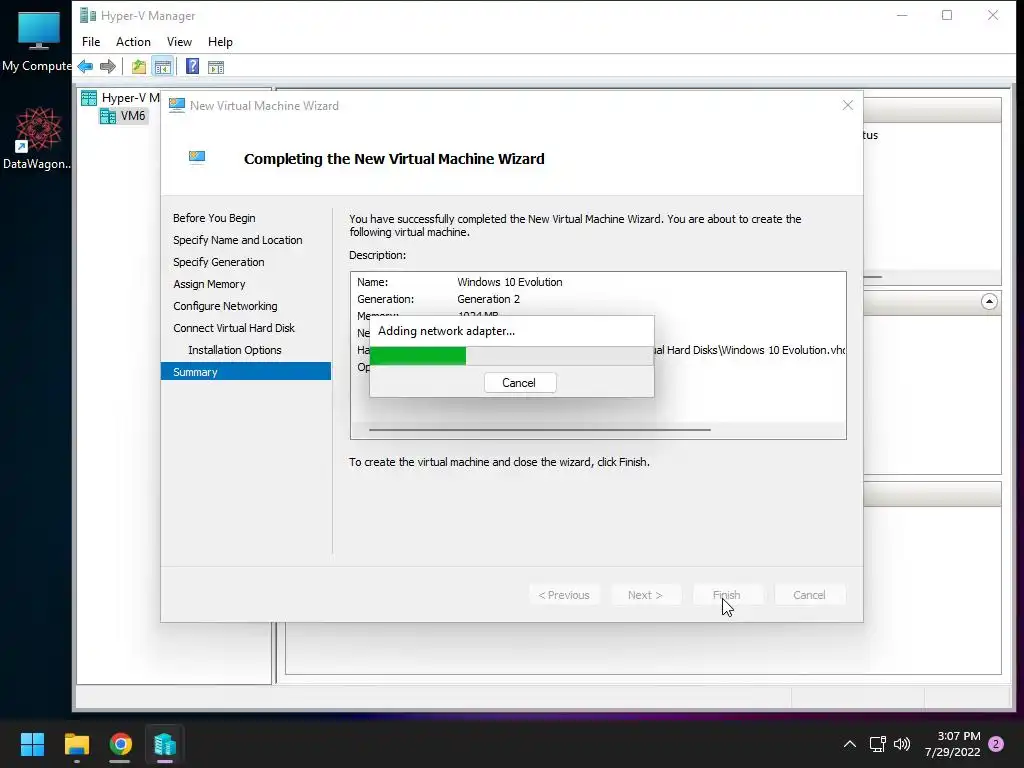This screenshot has height=768, width=1024.
Task: Close the New Virtual Machine Wizard
Action: [848, 105]
